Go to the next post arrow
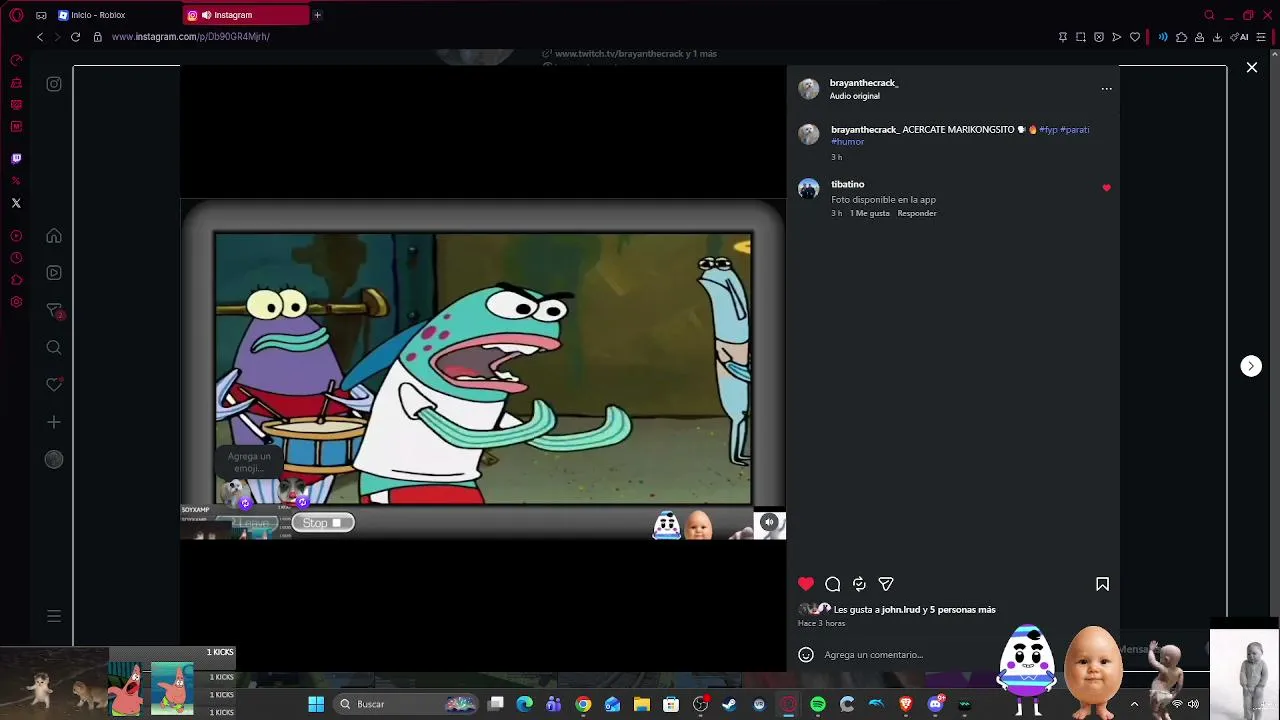 (x=1251, y=366)
